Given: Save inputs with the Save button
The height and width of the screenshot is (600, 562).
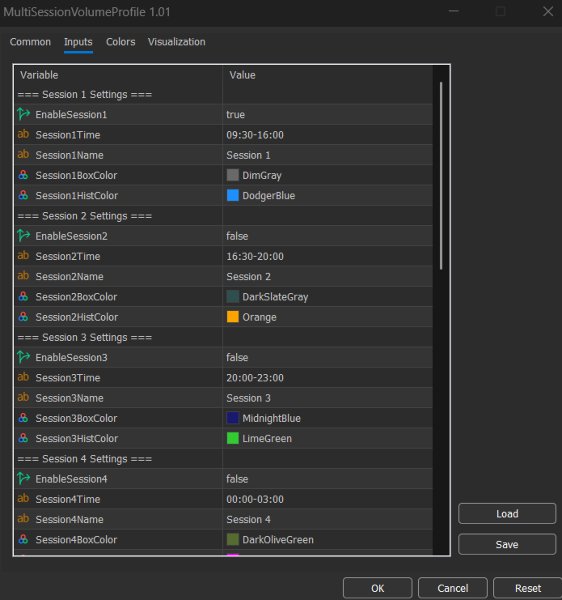Looking at the screenshot, I should click(x=507, y=544).
